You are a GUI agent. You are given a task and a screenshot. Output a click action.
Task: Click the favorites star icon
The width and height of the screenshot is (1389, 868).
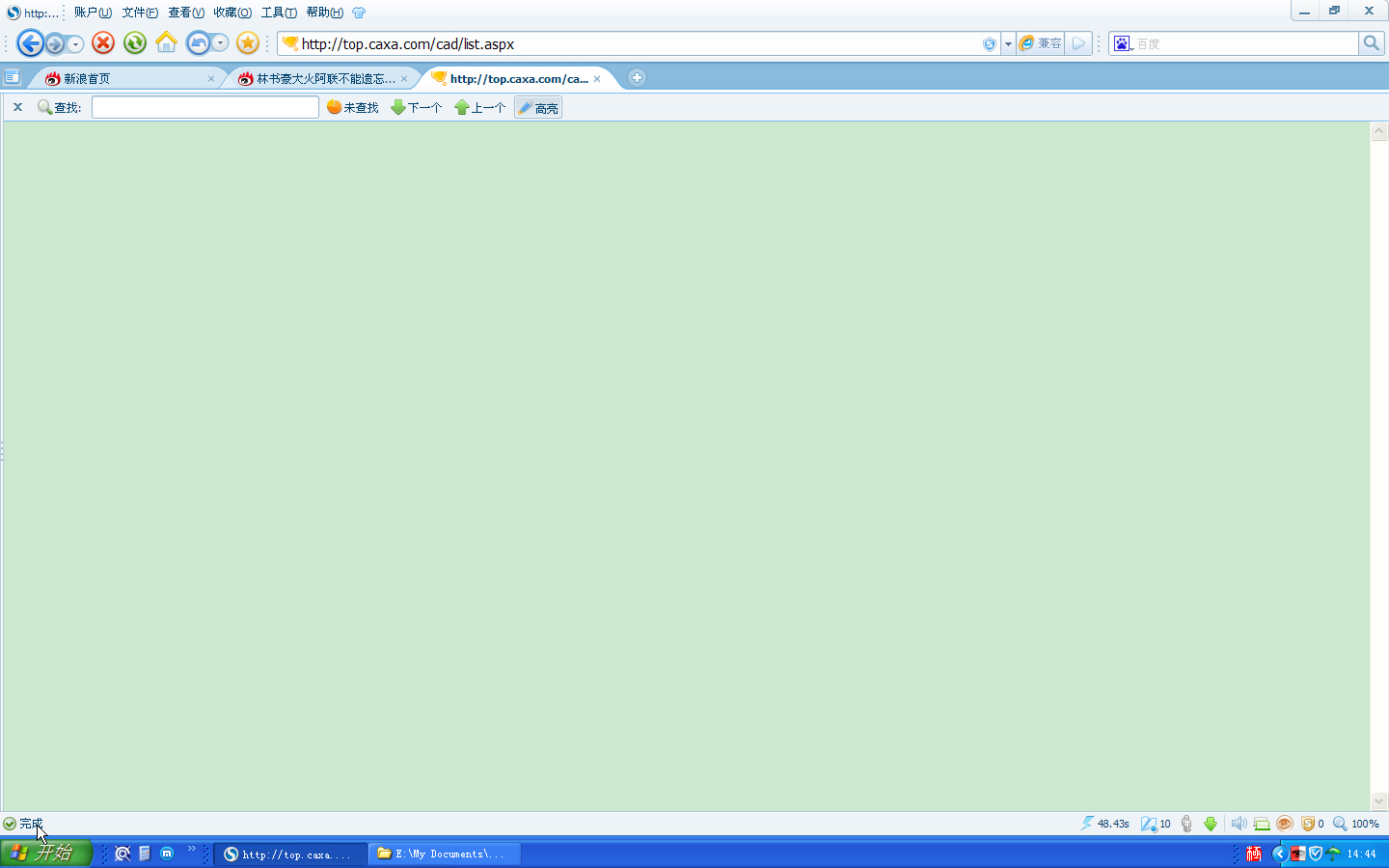248,43
